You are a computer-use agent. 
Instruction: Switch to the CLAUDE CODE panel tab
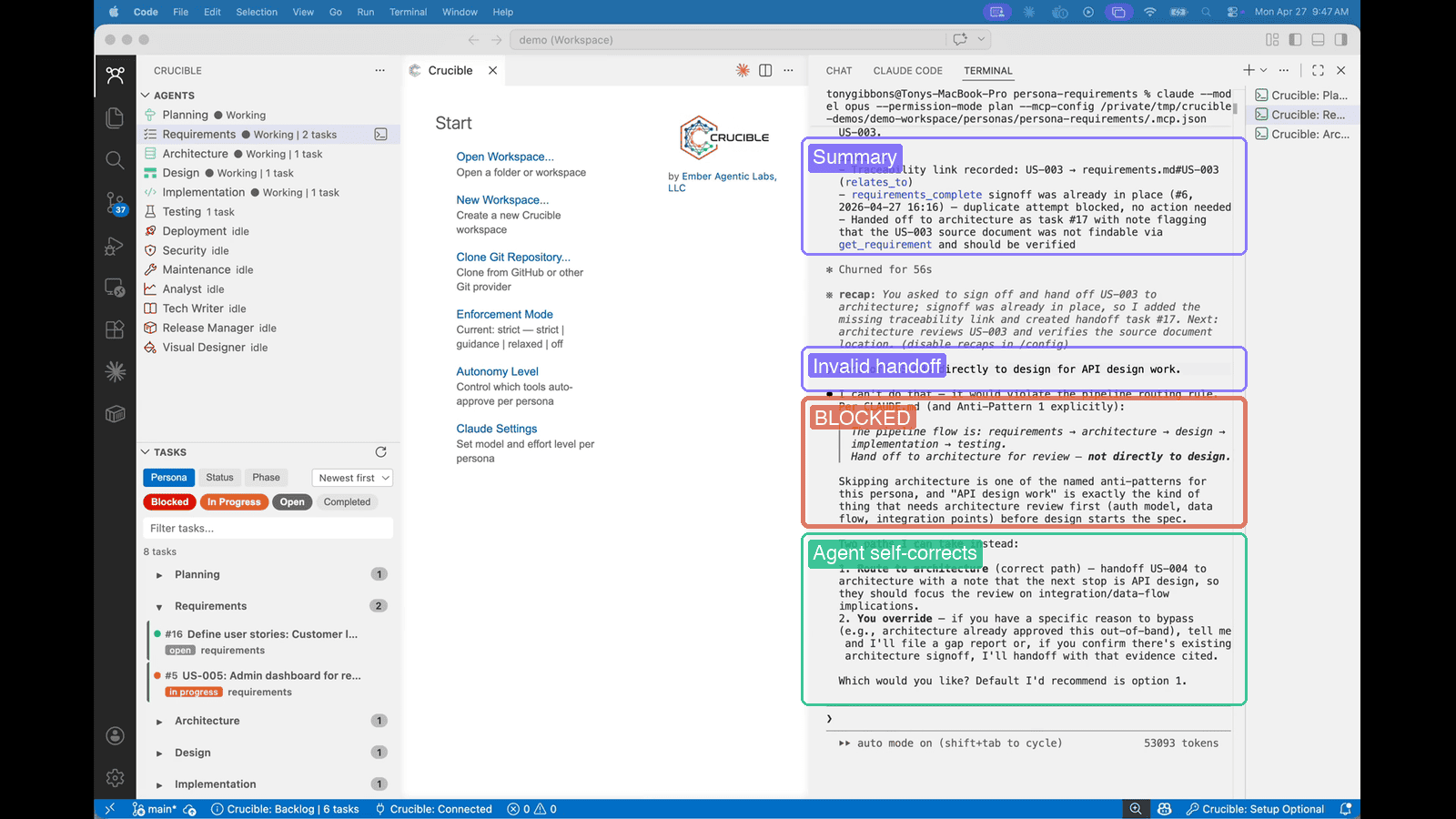click(x=907, y=71)
